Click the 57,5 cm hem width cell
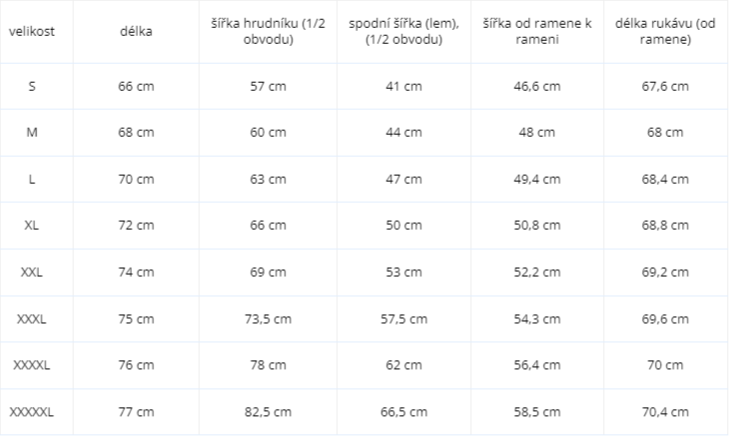The image size is (729, 436). pos(404,319)
